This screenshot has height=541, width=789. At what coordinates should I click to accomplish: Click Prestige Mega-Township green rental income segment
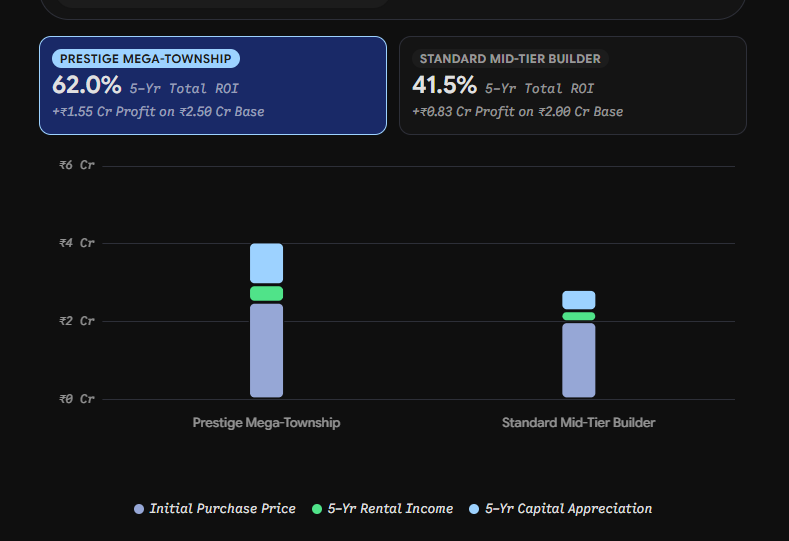coord(267,293)
